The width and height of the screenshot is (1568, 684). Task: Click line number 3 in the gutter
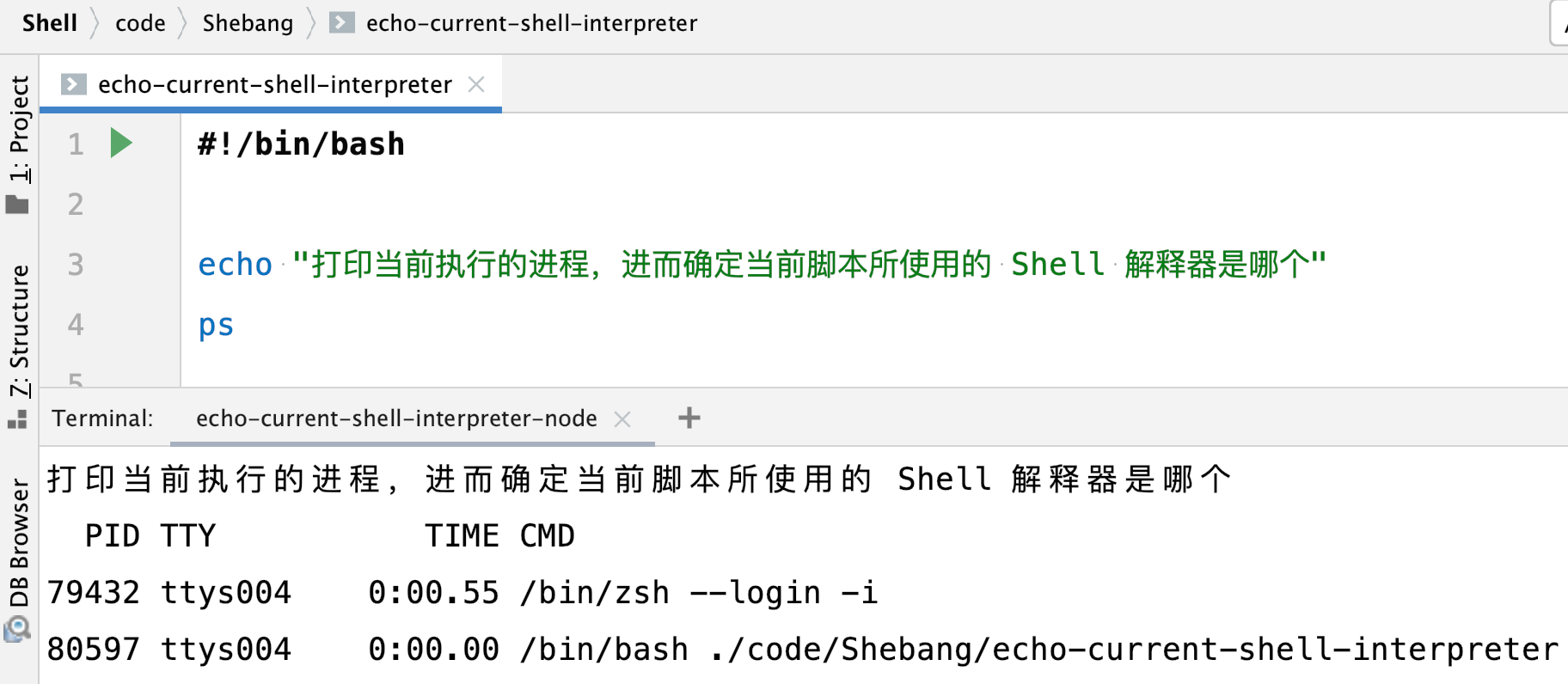(75, 265)
